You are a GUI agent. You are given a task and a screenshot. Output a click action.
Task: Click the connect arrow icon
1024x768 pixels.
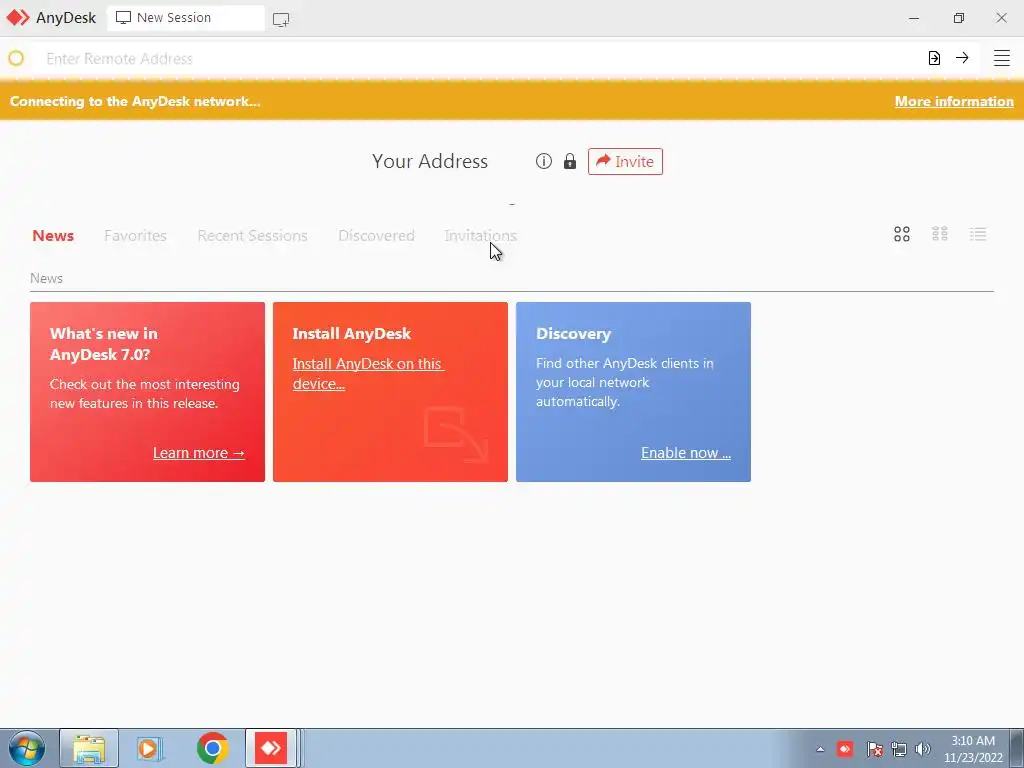[962, 58]
